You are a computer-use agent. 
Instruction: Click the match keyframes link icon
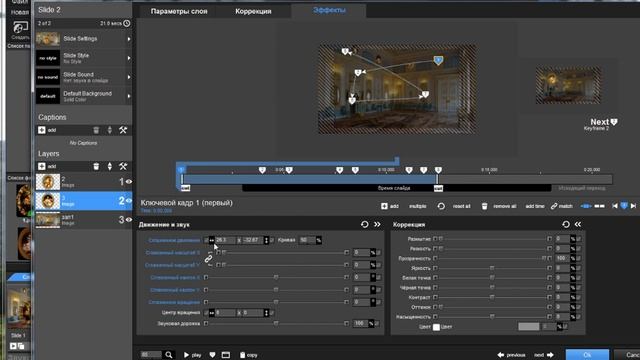coord(554,206)
